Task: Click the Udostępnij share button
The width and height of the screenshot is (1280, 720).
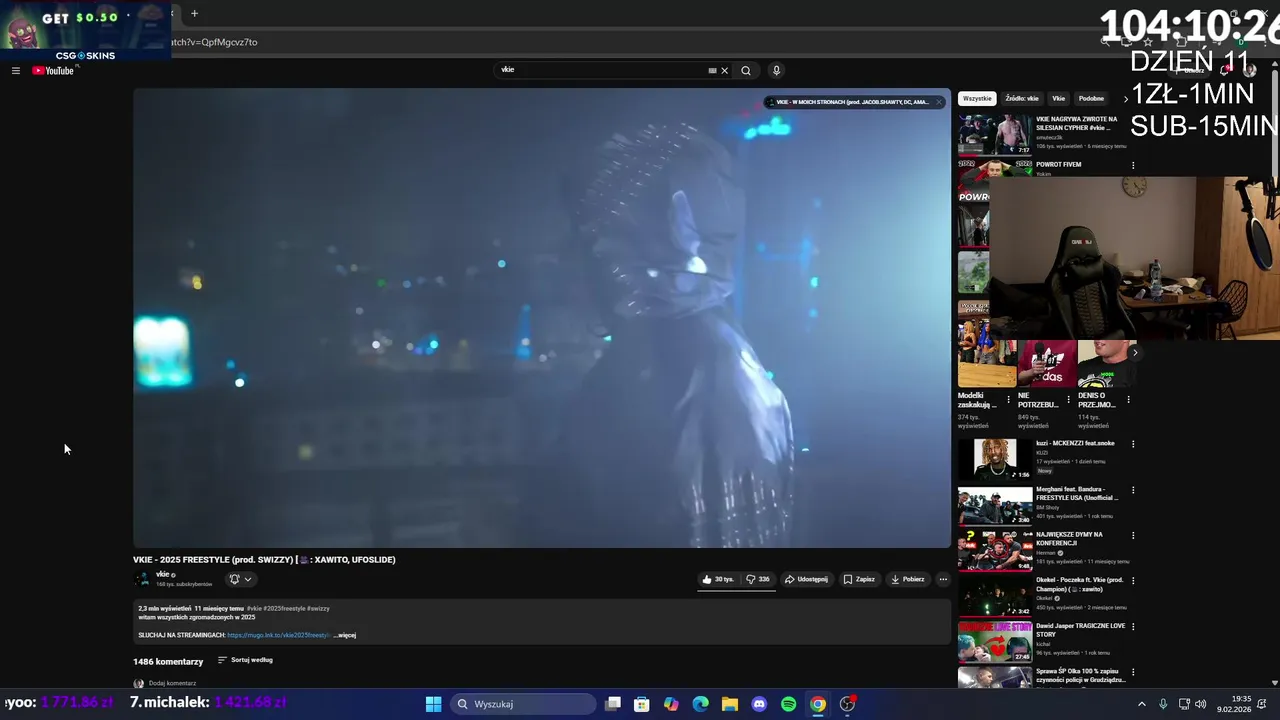Action: pos(806,579)
